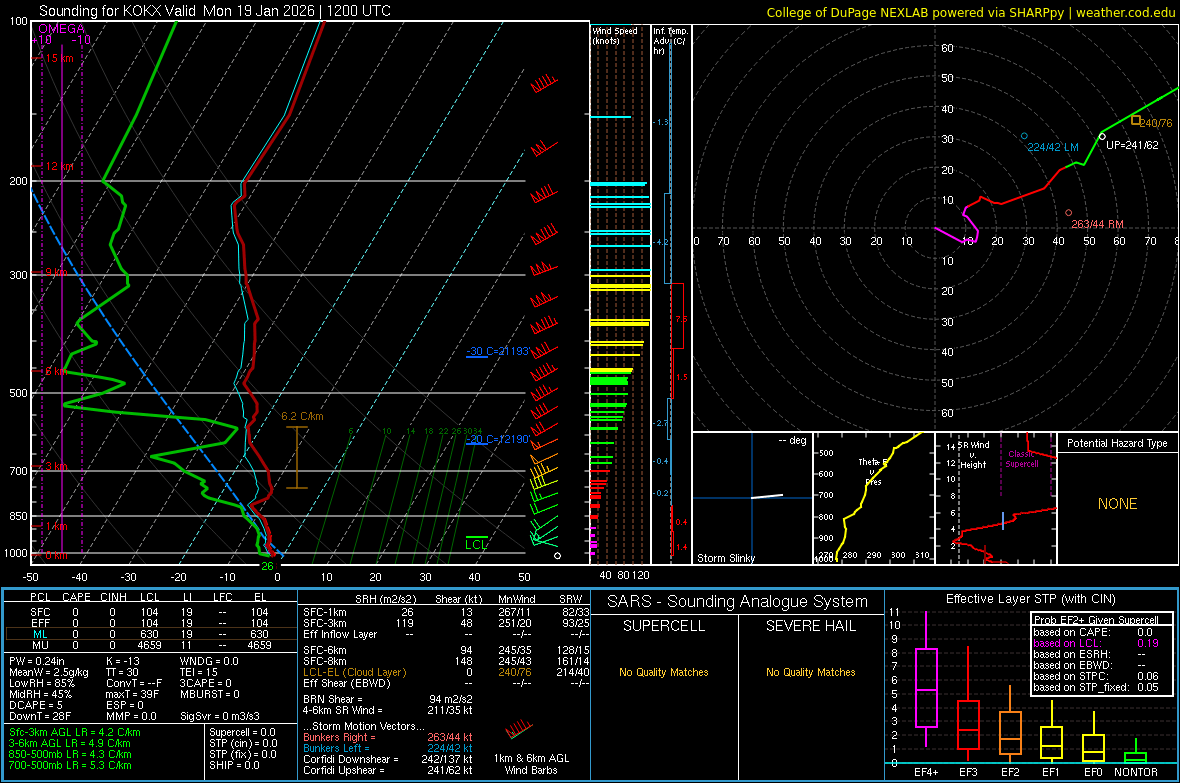Select the 'EFF' parcel row
The width and height of the screenshot is (1180, 783).
point(150,623)
